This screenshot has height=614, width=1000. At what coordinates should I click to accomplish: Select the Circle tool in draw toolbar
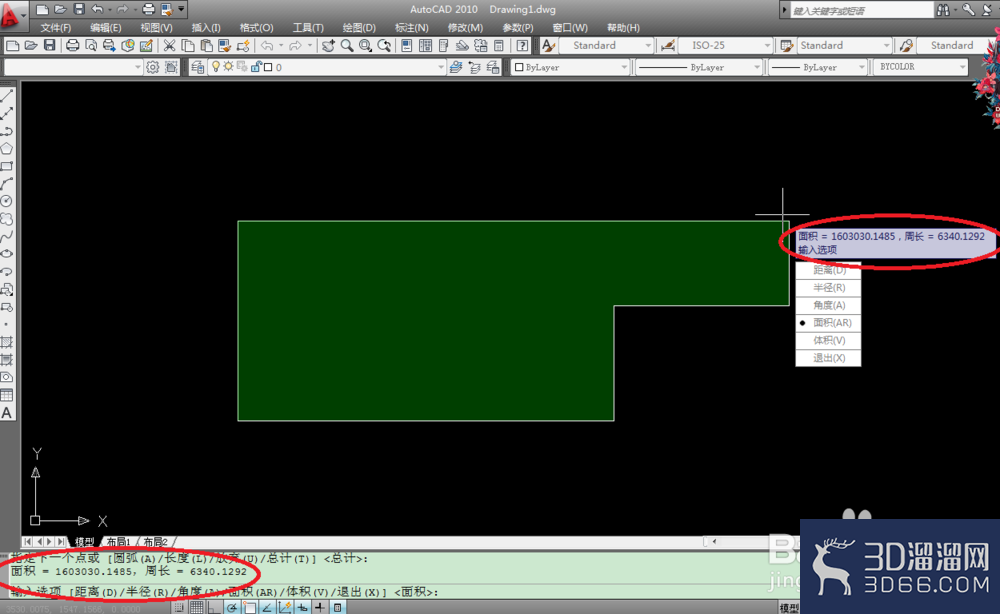pyautogui.click(x=7, y=201)
